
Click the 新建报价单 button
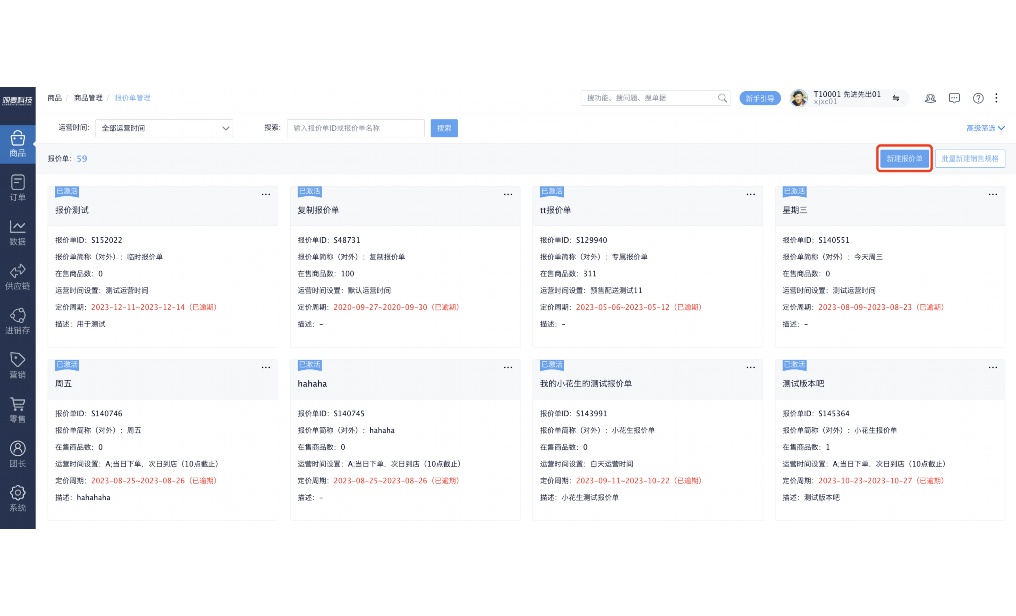(904, 159)
